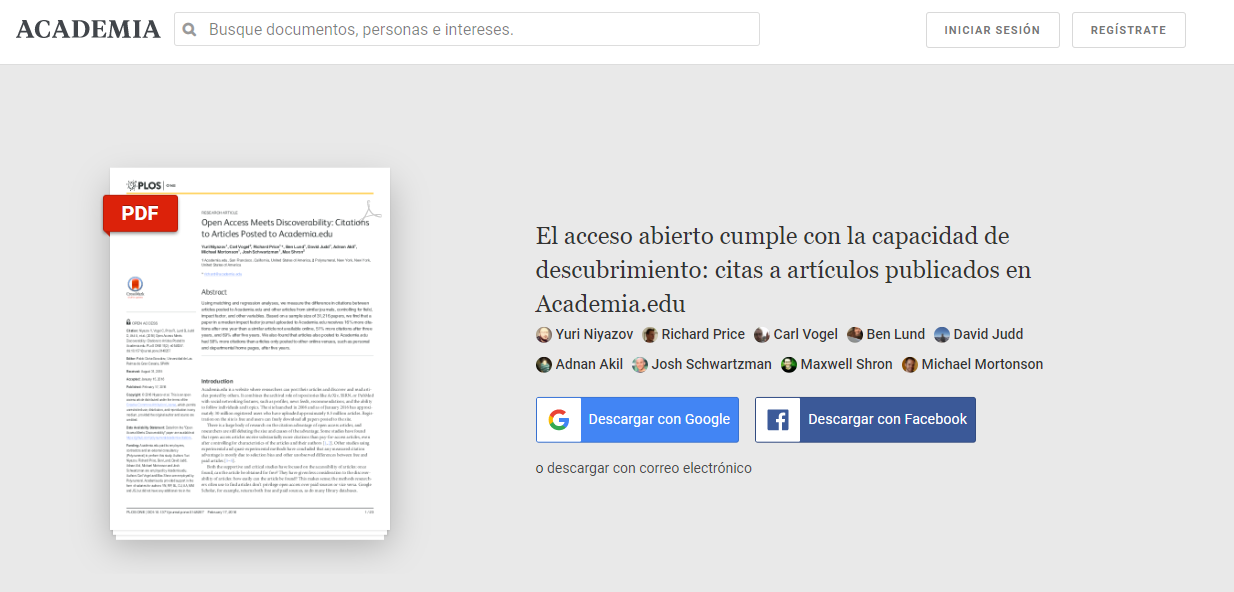The width and height of the screenshot is (1234, 592).
Task: Open Yuri Niyazov author link
Action: point(594,335)
